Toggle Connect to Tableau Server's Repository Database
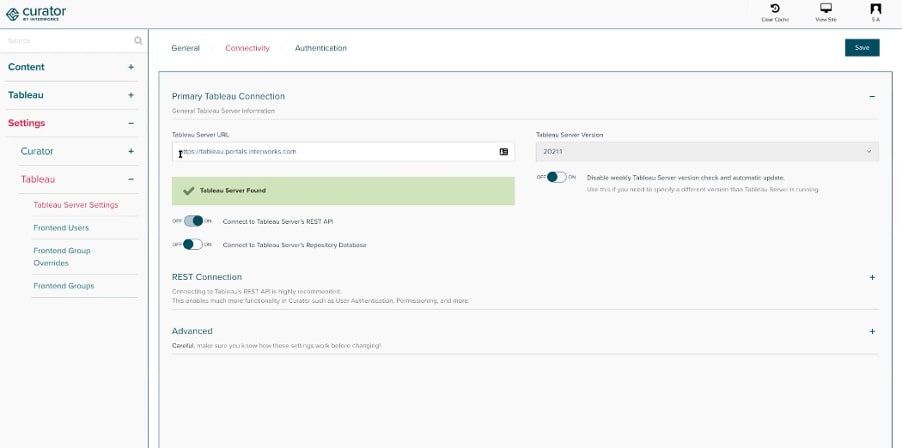 [x=193, y=244]
